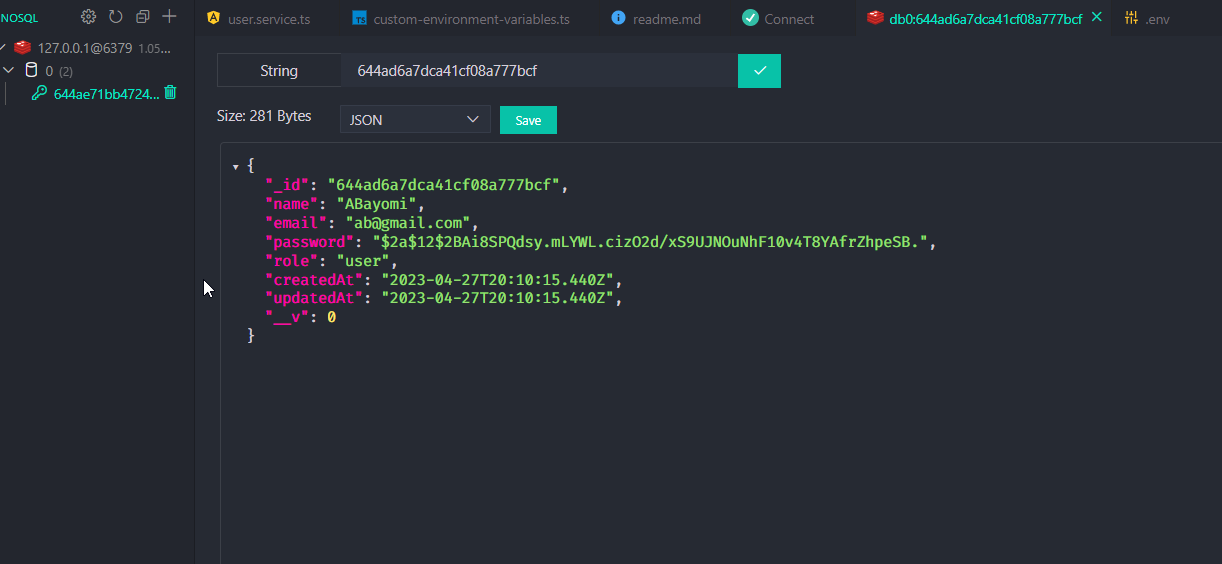Save the key value

pos(528,120)
